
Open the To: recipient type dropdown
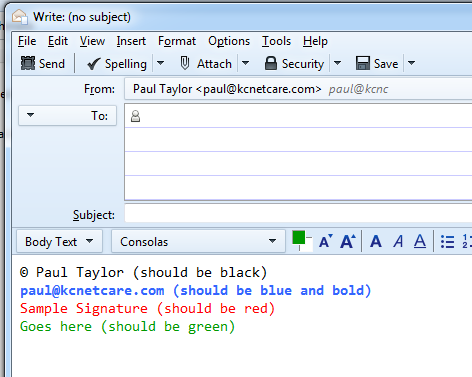point(67,115)
